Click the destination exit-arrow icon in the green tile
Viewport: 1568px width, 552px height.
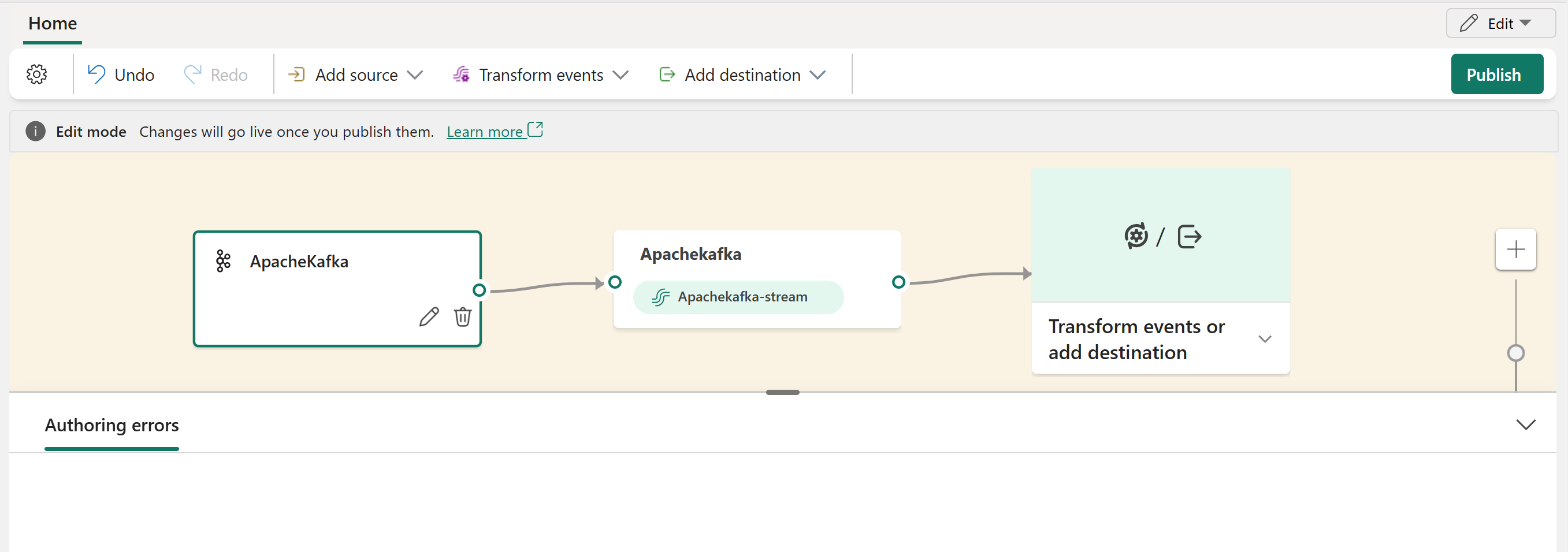point(1190,236)
